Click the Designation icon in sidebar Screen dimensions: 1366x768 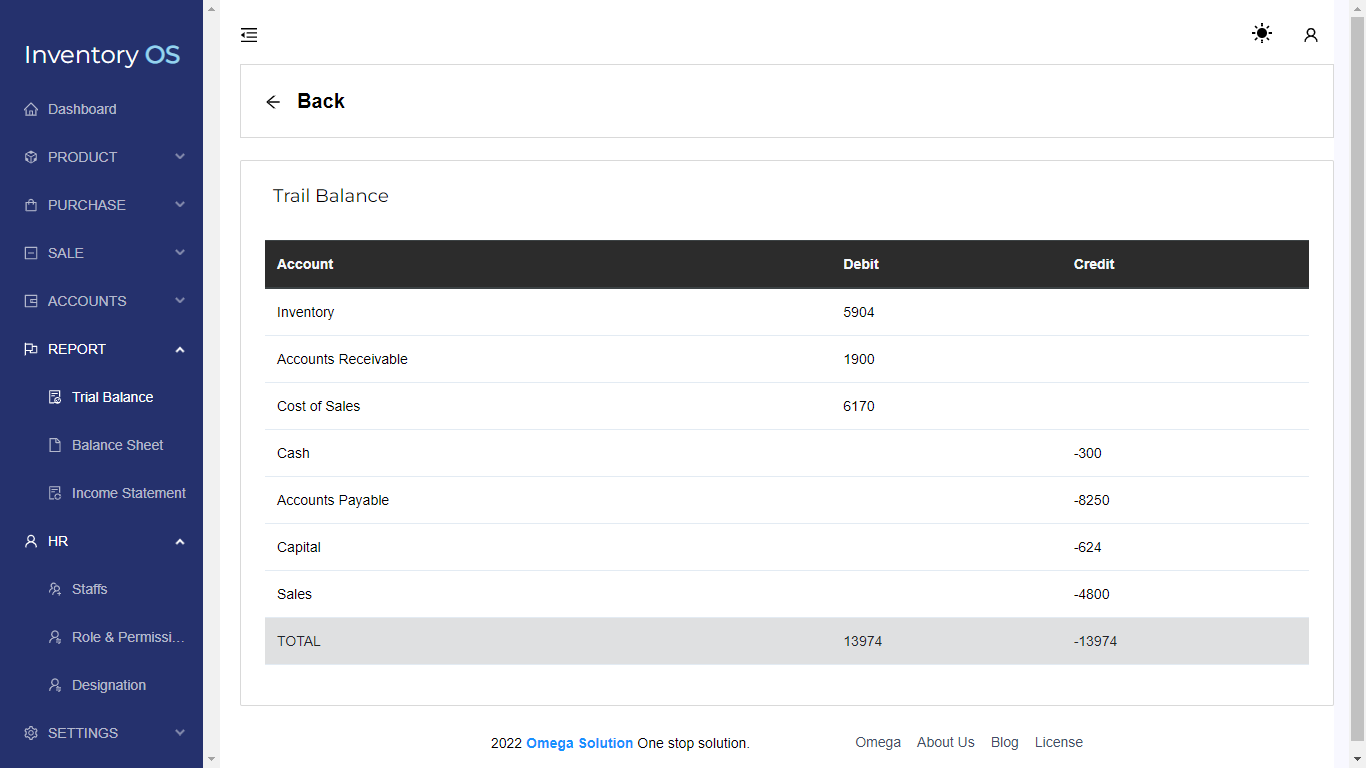tap(54, 685)
